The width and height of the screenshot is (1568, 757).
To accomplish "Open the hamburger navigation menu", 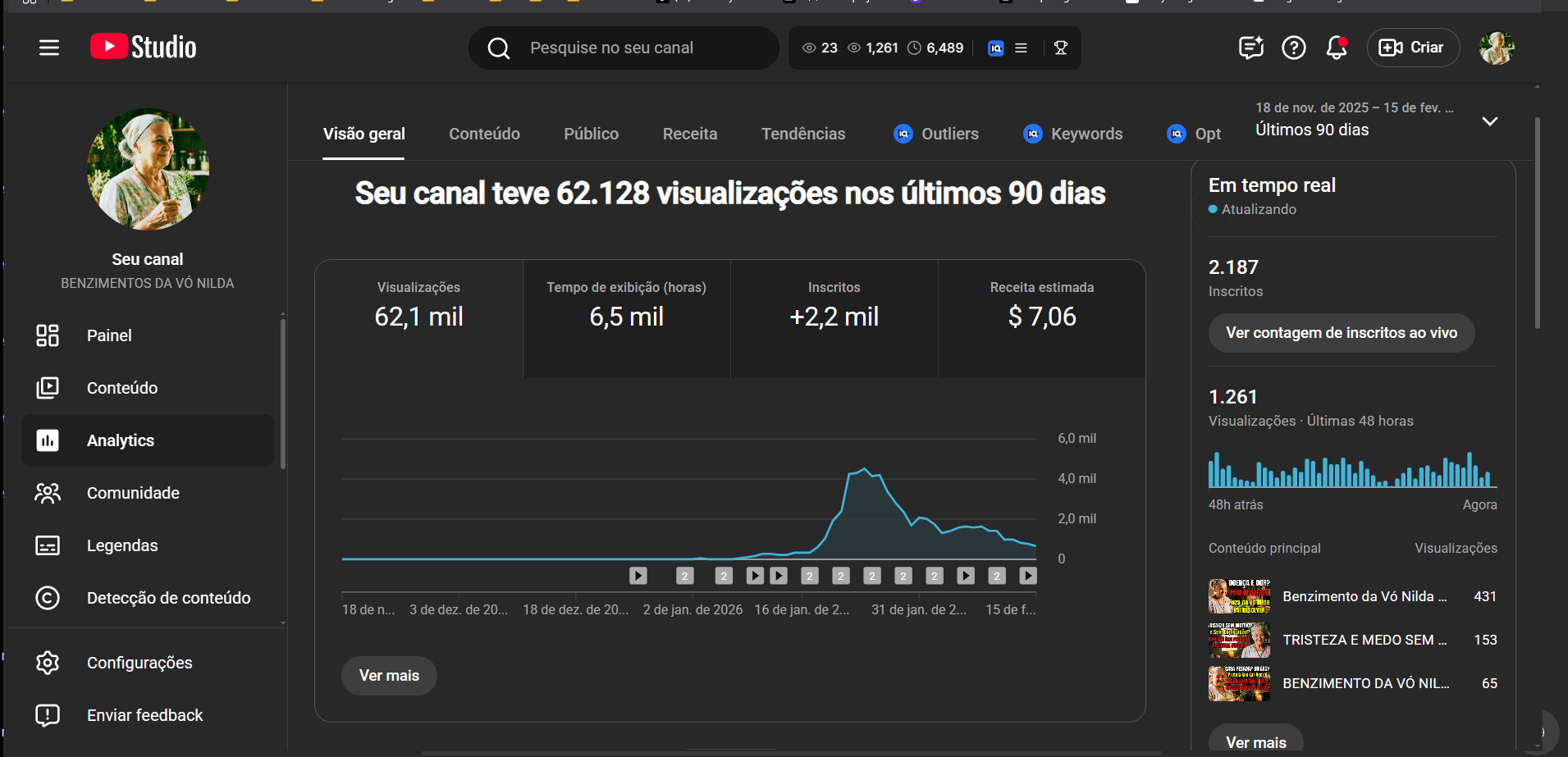I will pos(49,48).
